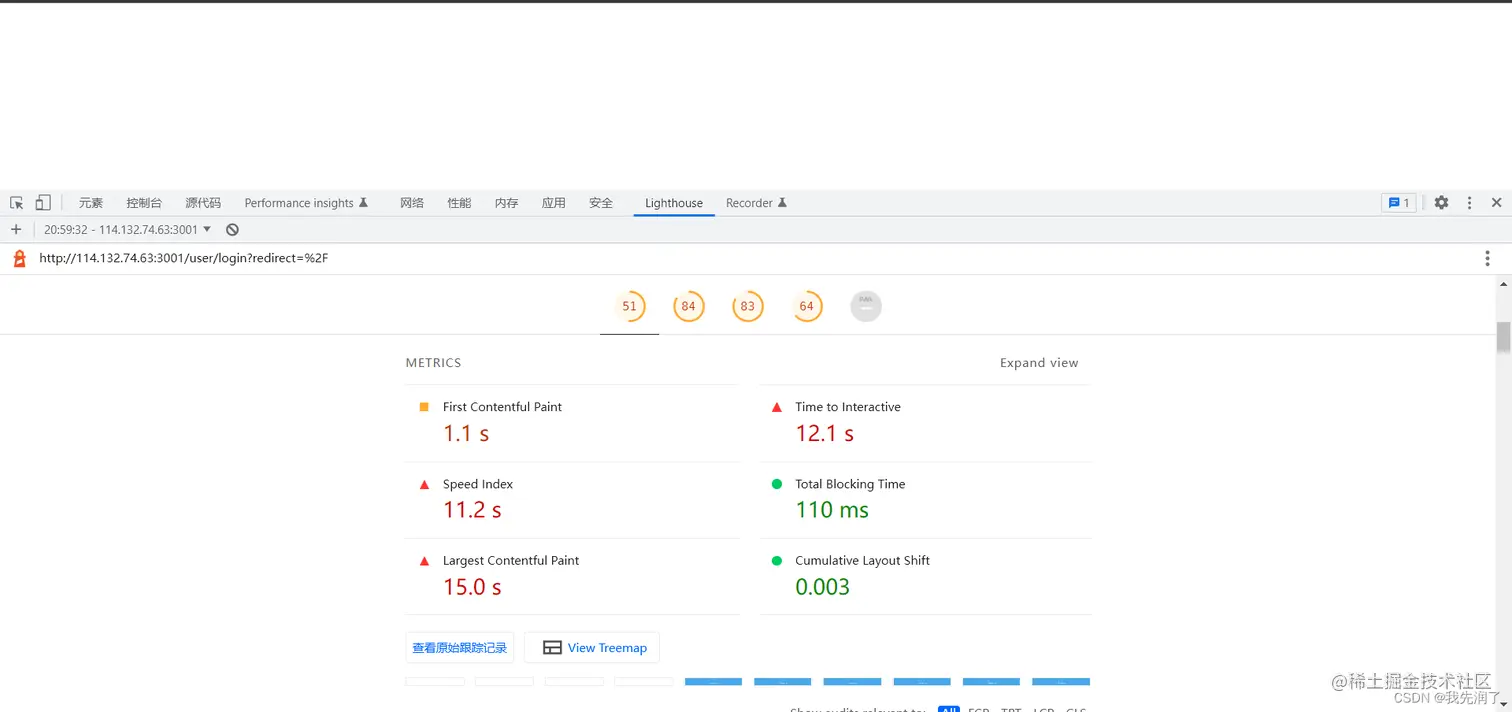Click the red triangle beside Largest Contentful Paint
The height and width of the screenshot is (712, 1512).
(424, 561)
